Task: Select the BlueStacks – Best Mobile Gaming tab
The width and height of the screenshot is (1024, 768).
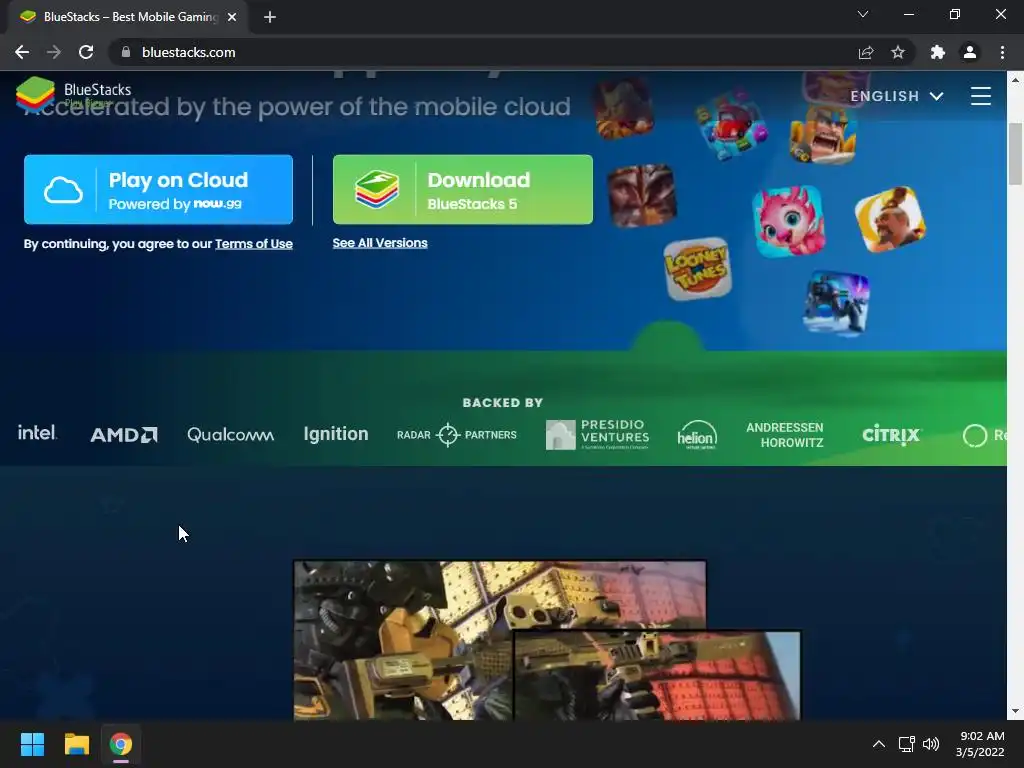Action: coord(128,17)
